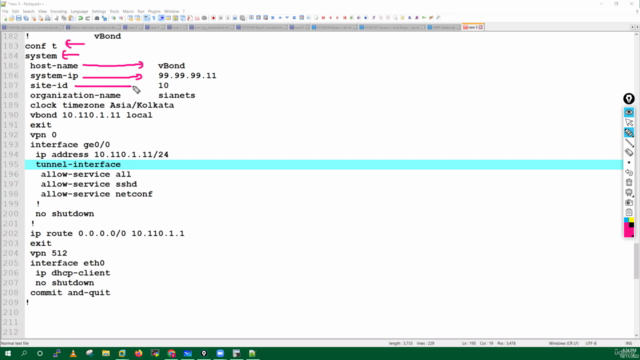The width and height of the screenshot is (640, 360).
Task: Click the undo arrow in annotation bar
Action: [x=629, y=172]
